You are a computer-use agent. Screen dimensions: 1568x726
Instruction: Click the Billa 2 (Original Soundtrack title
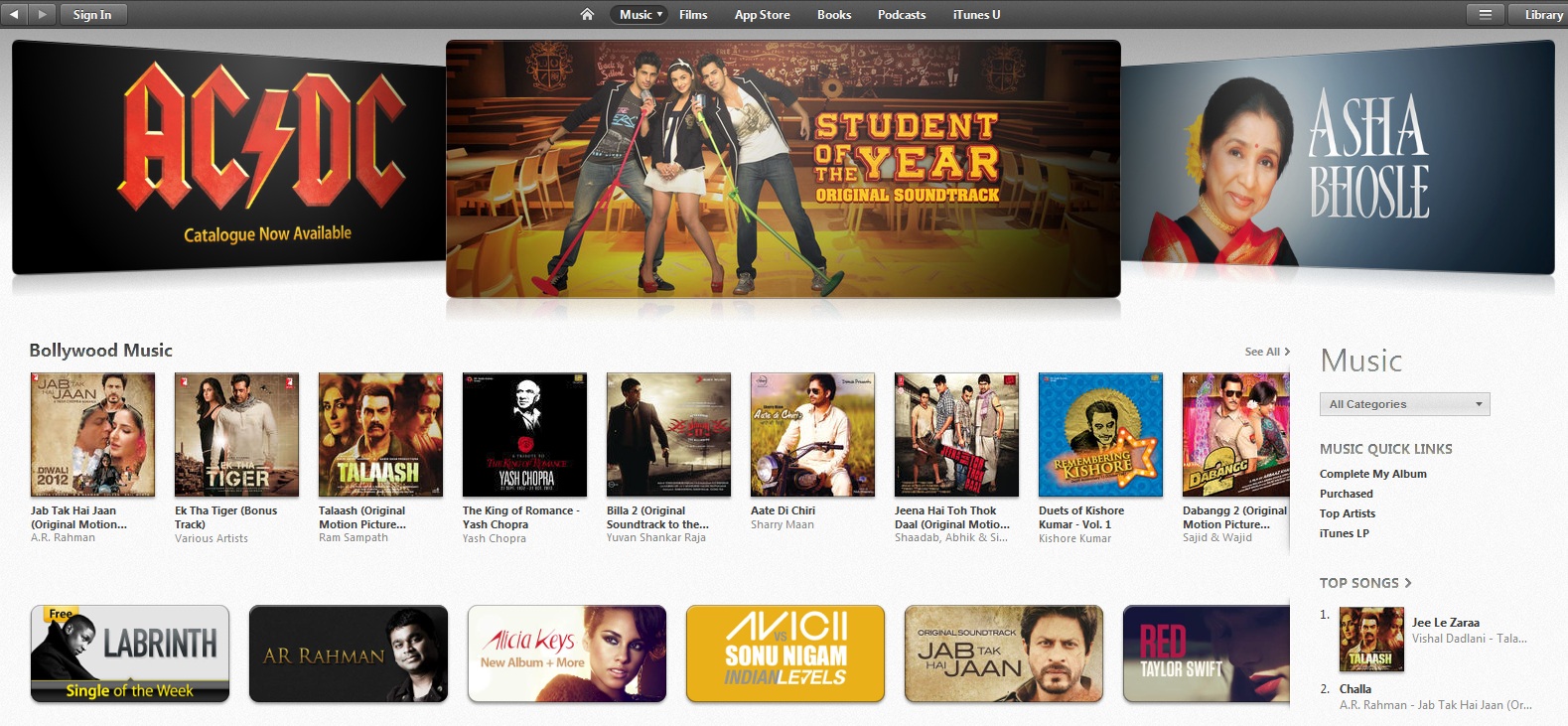coord(657,517)
